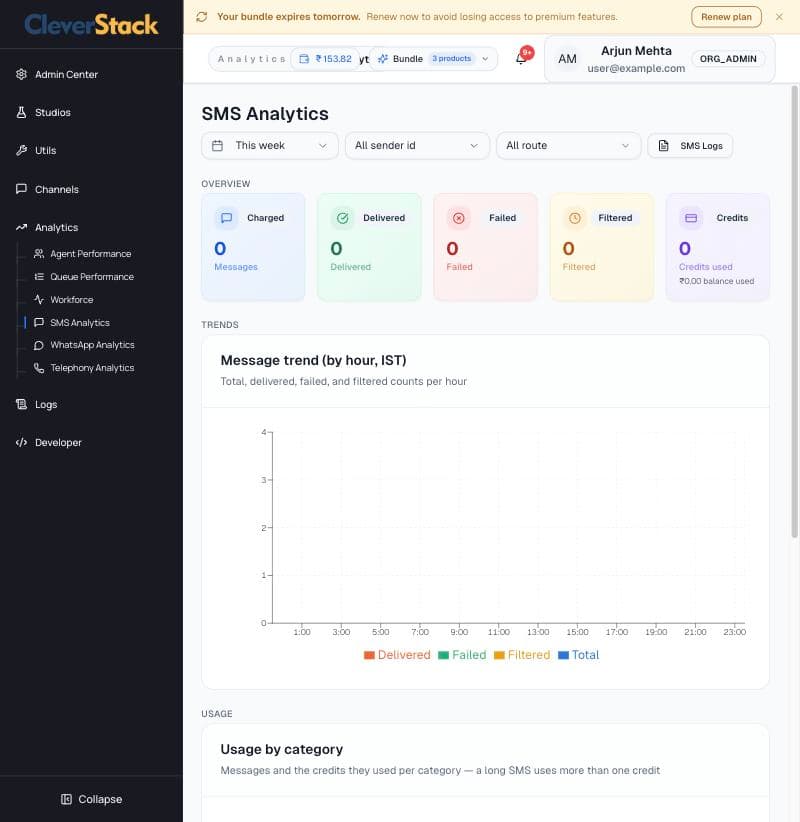Open Queue Performance analytics
Viewport: 800px width, 822px height.
84,277
